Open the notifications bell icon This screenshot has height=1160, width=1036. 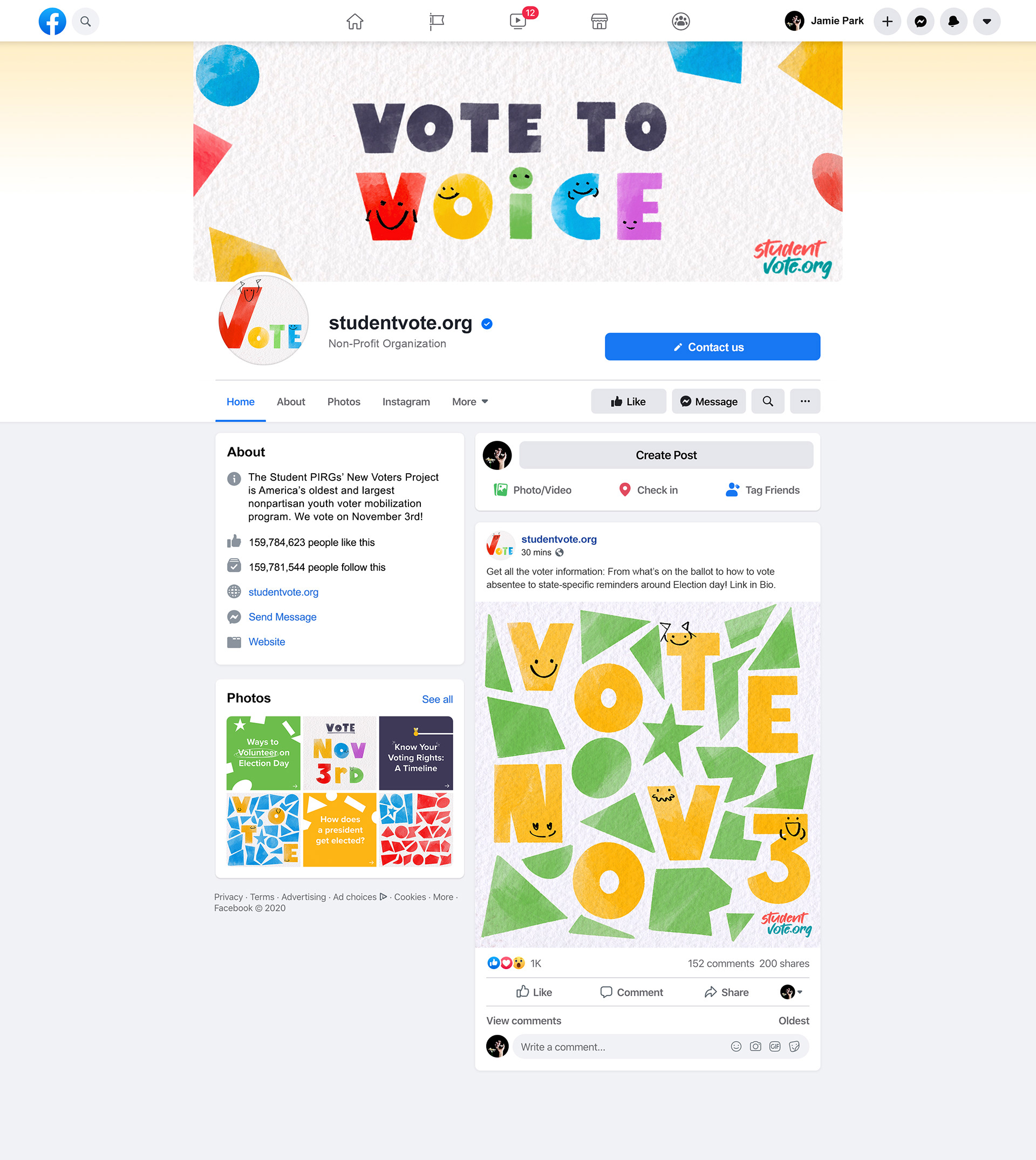click(953, 22)
